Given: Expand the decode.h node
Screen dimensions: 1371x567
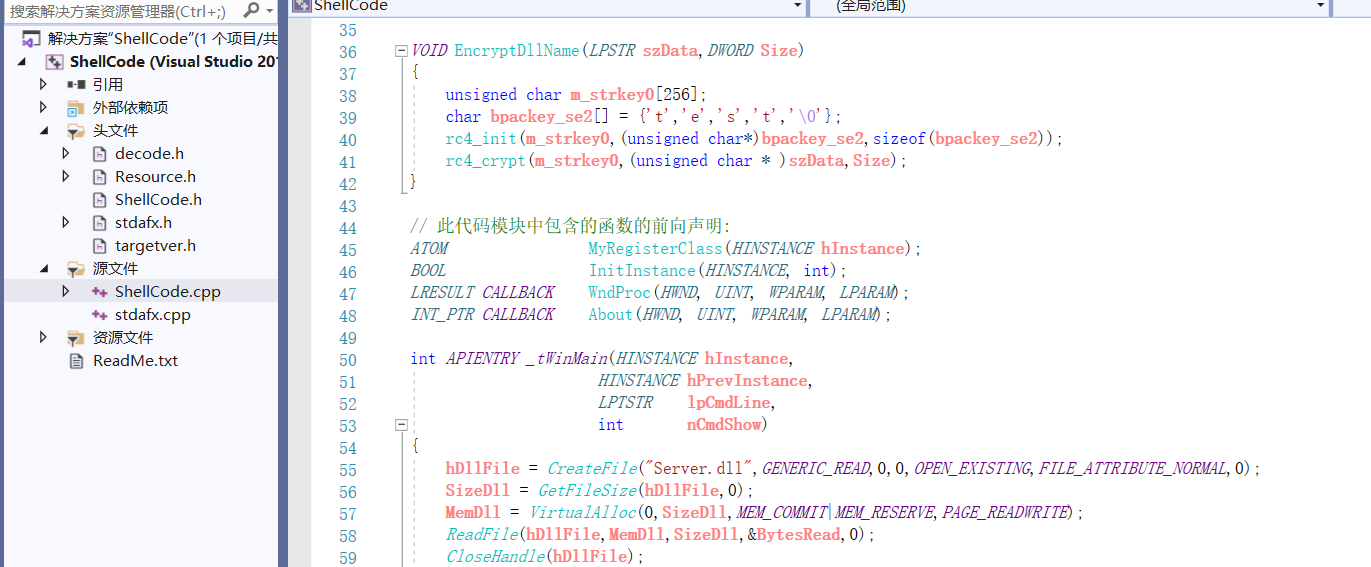Looking at the screenshot, I should [66, 154].
